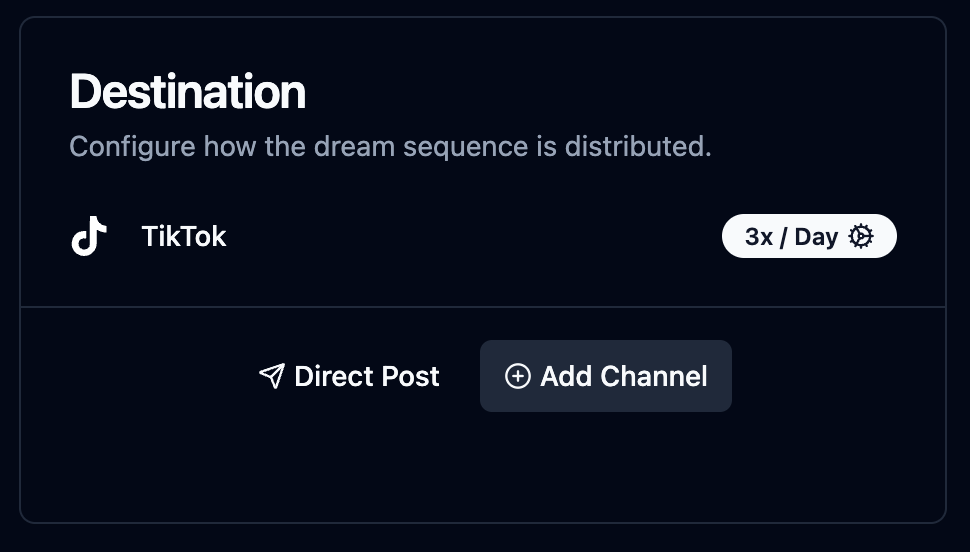Image resolution: width=970 pixels, height=552 pixels.
Task: Click the paper plane send icon
Action: (272, 376)
